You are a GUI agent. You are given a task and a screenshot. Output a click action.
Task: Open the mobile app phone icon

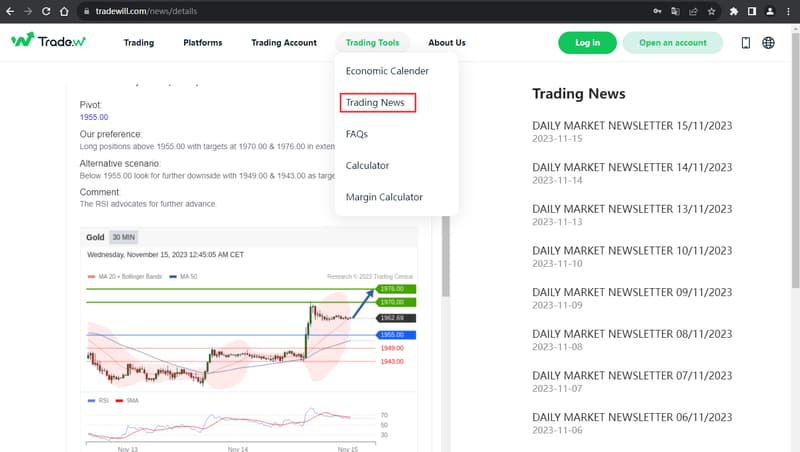[x=745, y=43]
